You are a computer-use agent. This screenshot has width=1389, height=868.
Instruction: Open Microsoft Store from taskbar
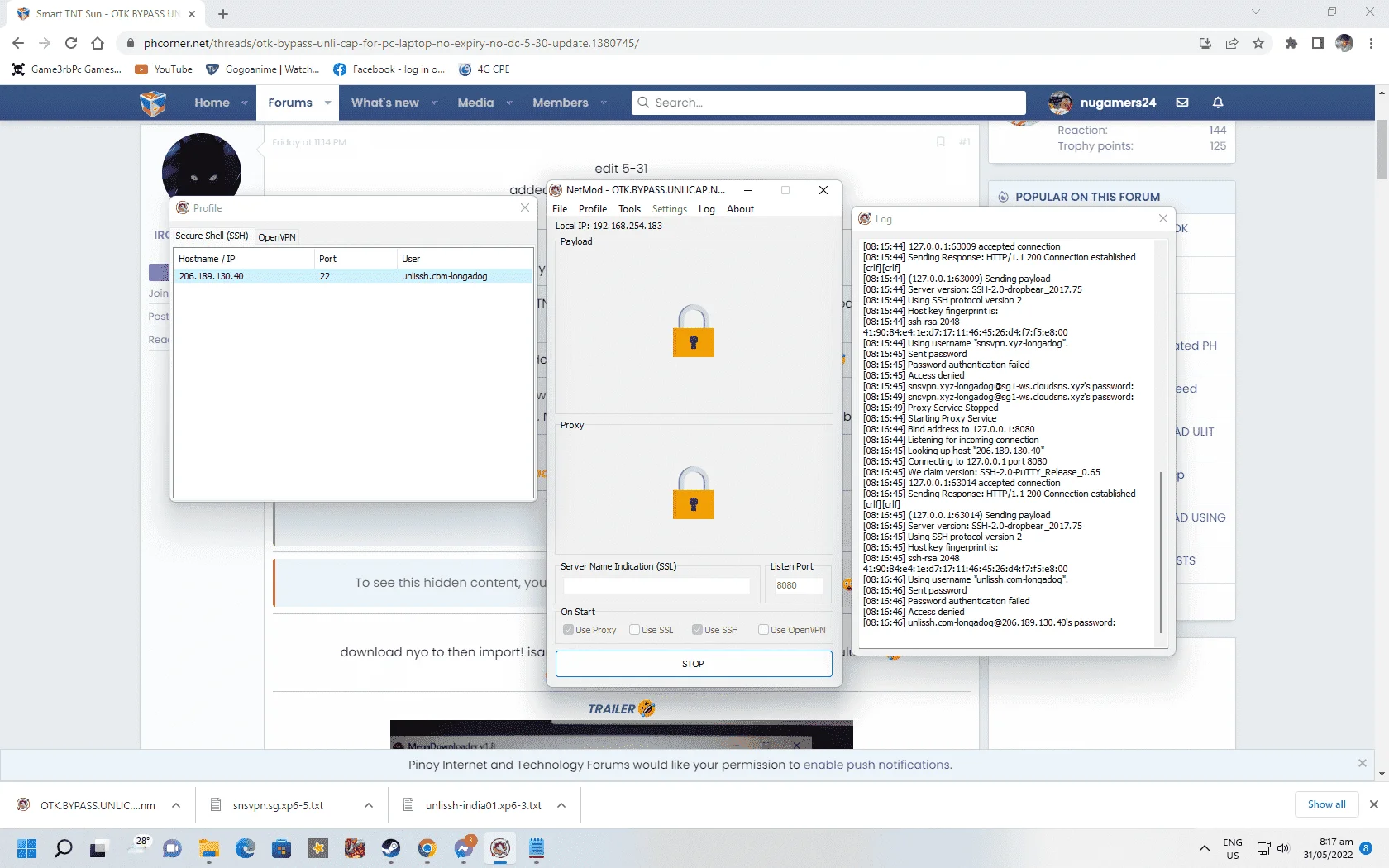coord(281,848)
